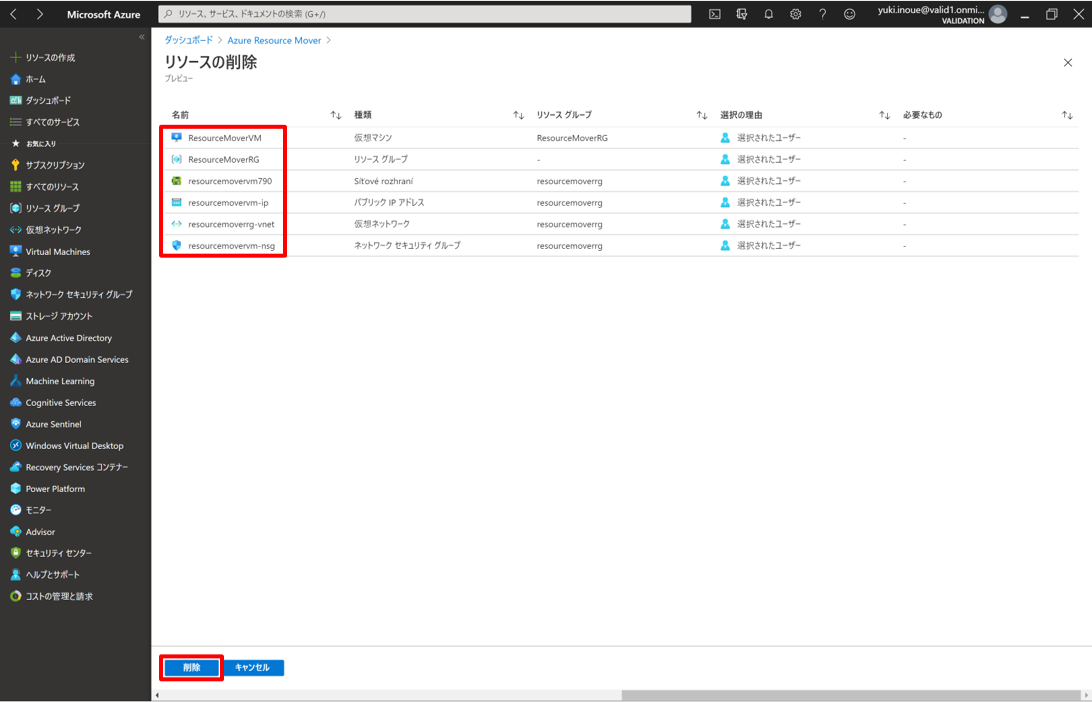The image size is (1092, 702).
Task: Click user account avatar
Action: (x=998, y=14)
